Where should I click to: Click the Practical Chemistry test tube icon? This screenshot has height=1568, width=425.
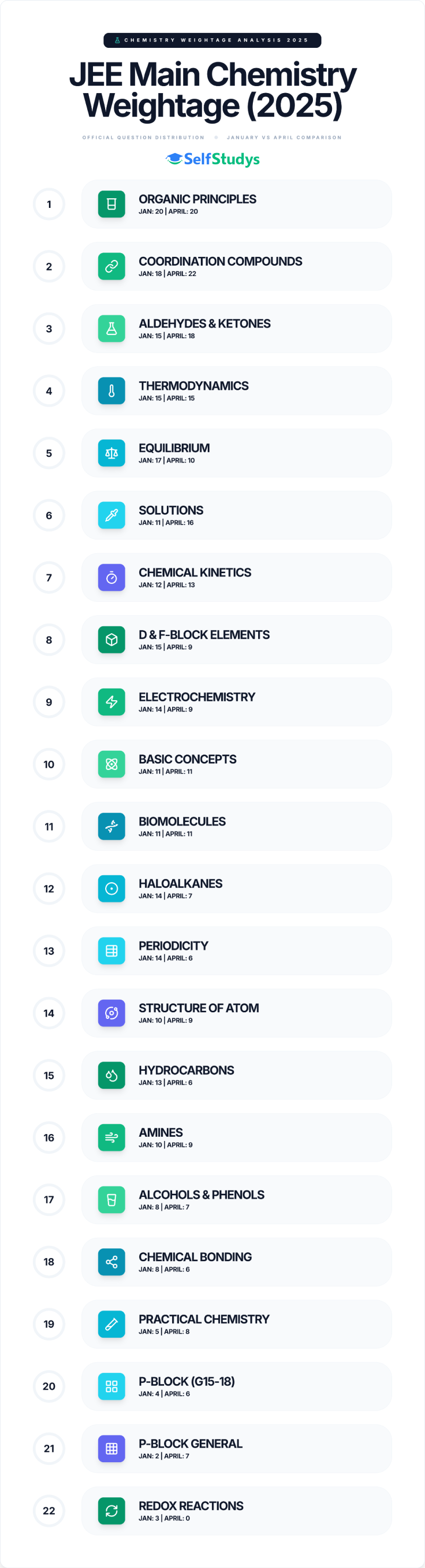coord(111,1324)
